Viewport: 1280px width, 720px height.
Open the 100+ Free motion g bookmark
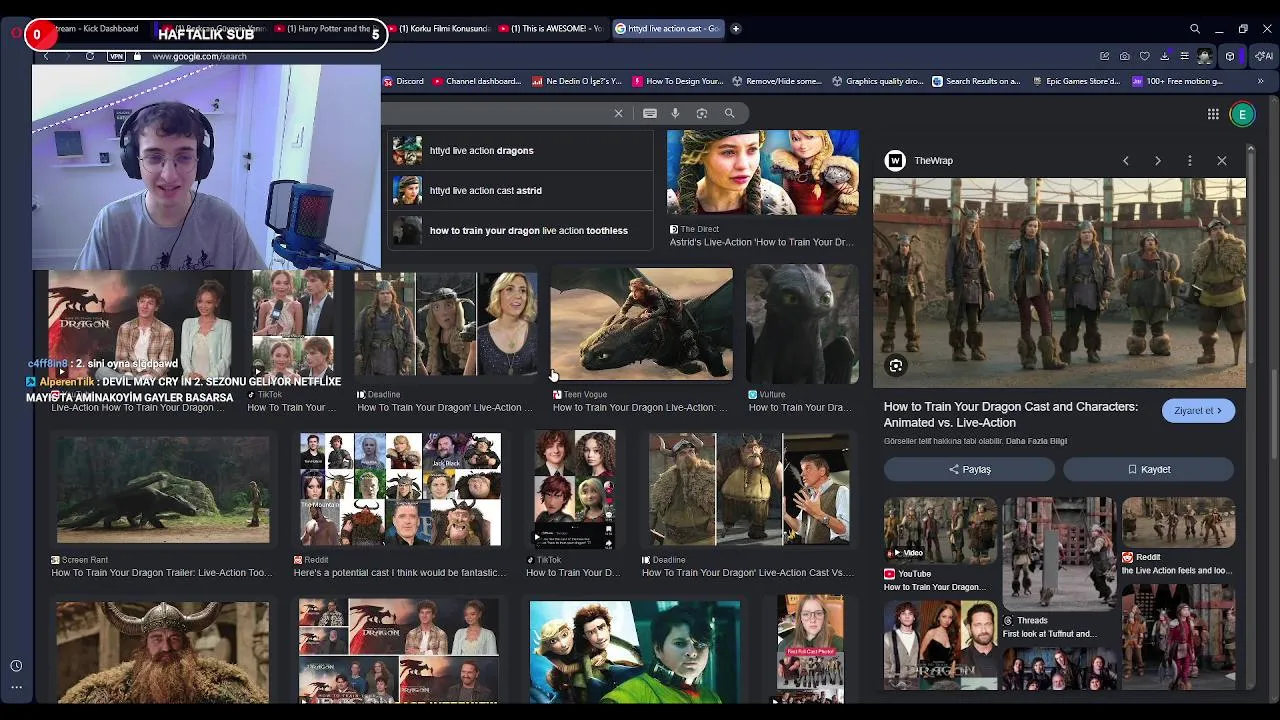[1177, 81]
